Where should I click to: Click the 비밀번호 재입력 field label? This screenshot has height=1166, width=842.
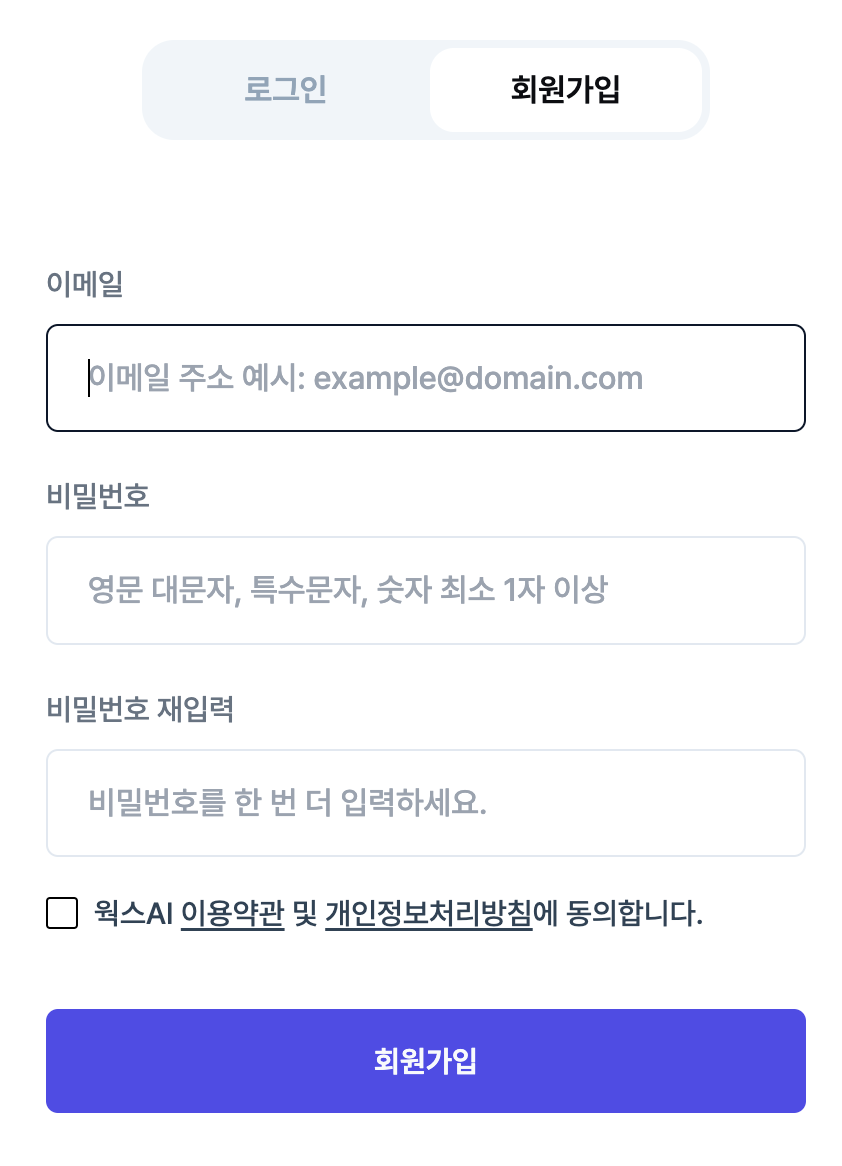pos(140,709)
